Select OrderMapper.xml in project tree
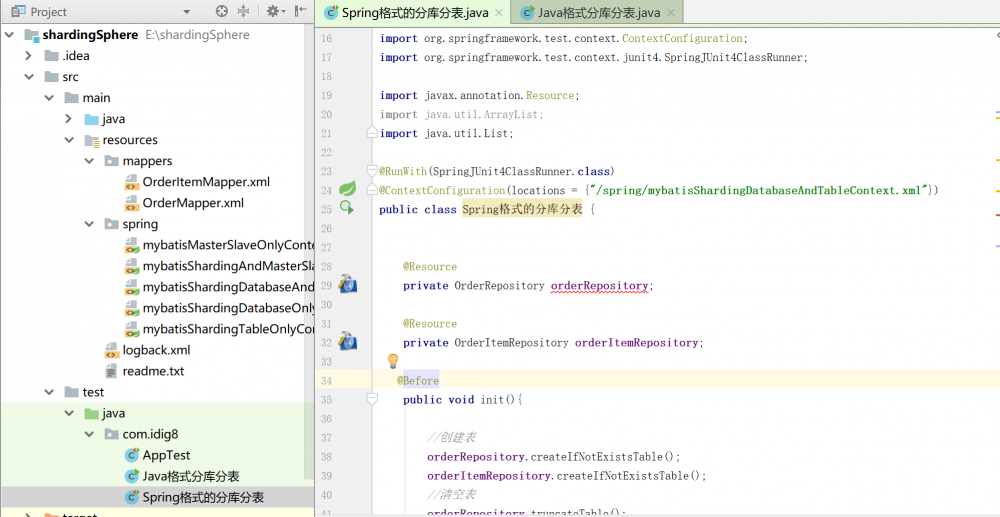The image size is (1000, 517). (x=193, y=203)
